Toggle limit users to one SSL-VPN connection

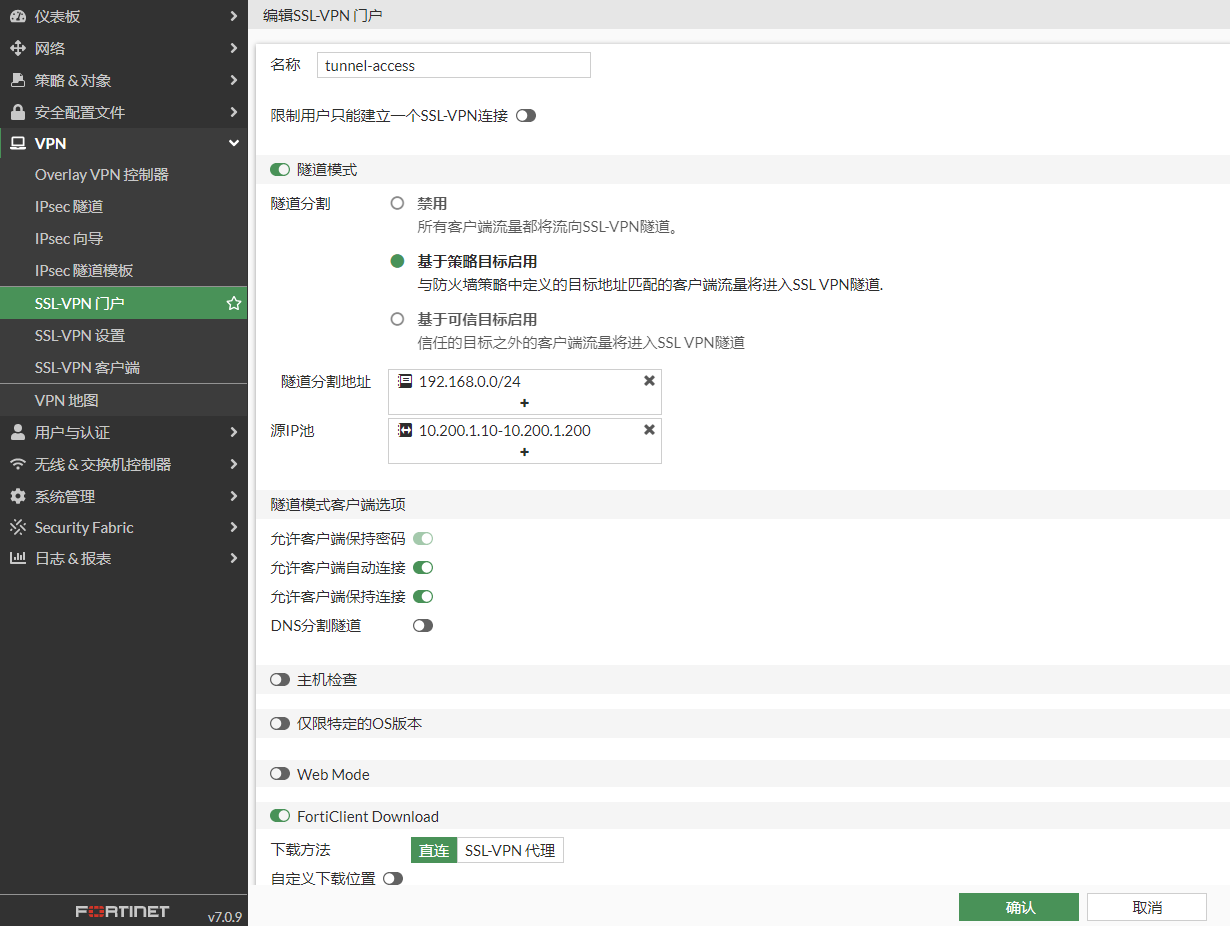526,116
